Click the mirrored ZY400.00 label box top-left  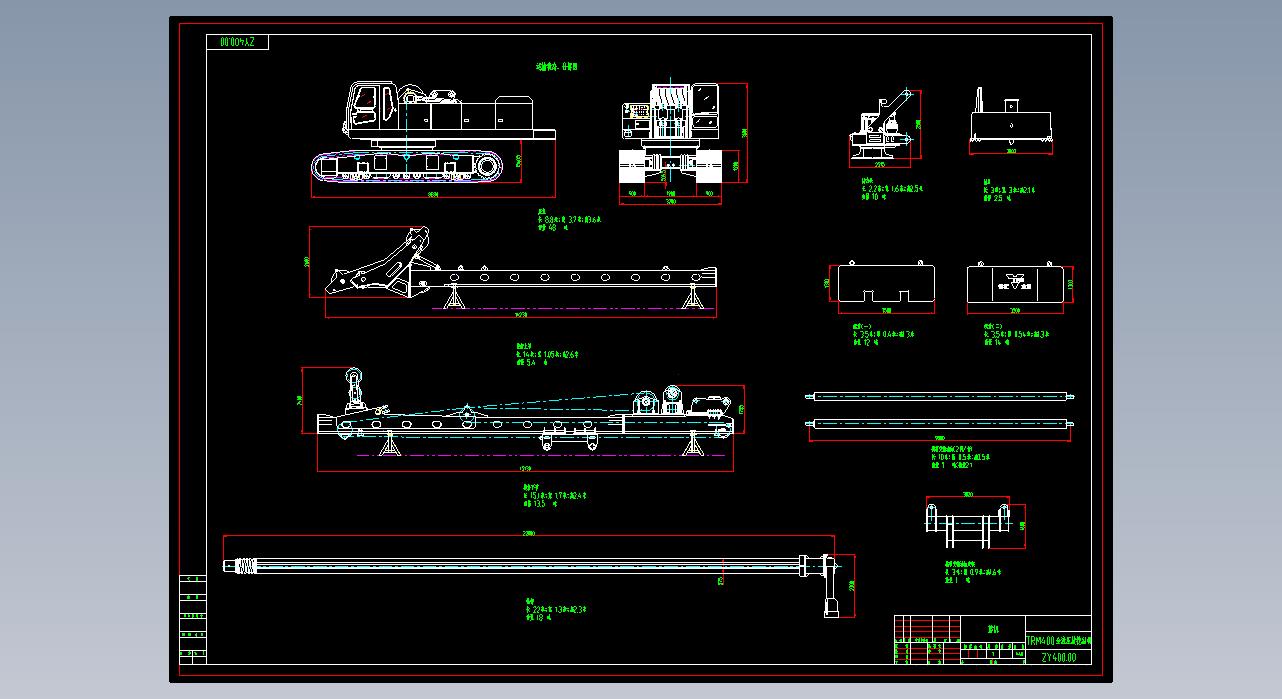pyautogui.click(x=237, y=42)
